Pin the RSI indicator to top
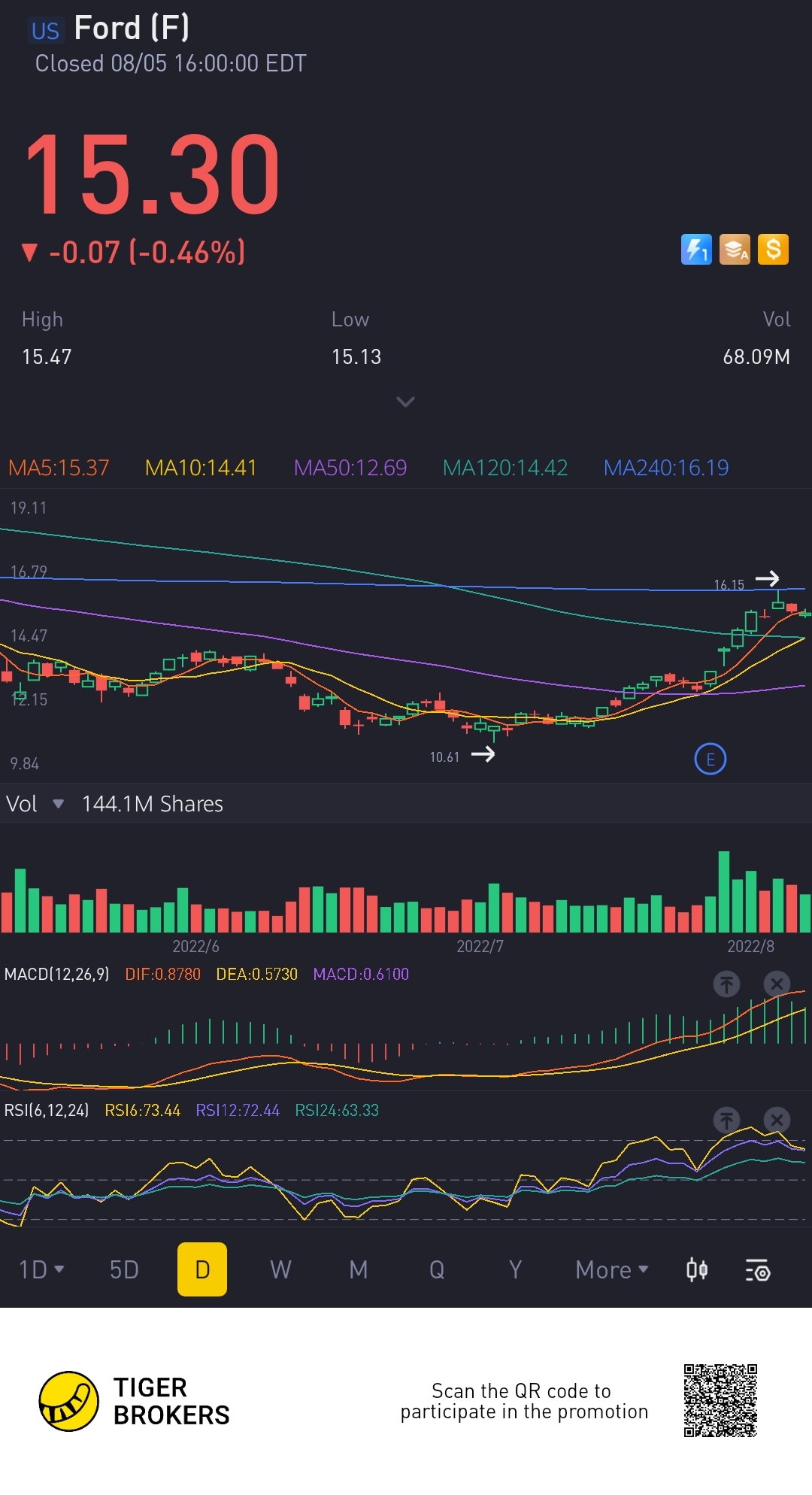812x1495 pixels. point(726,1120)
